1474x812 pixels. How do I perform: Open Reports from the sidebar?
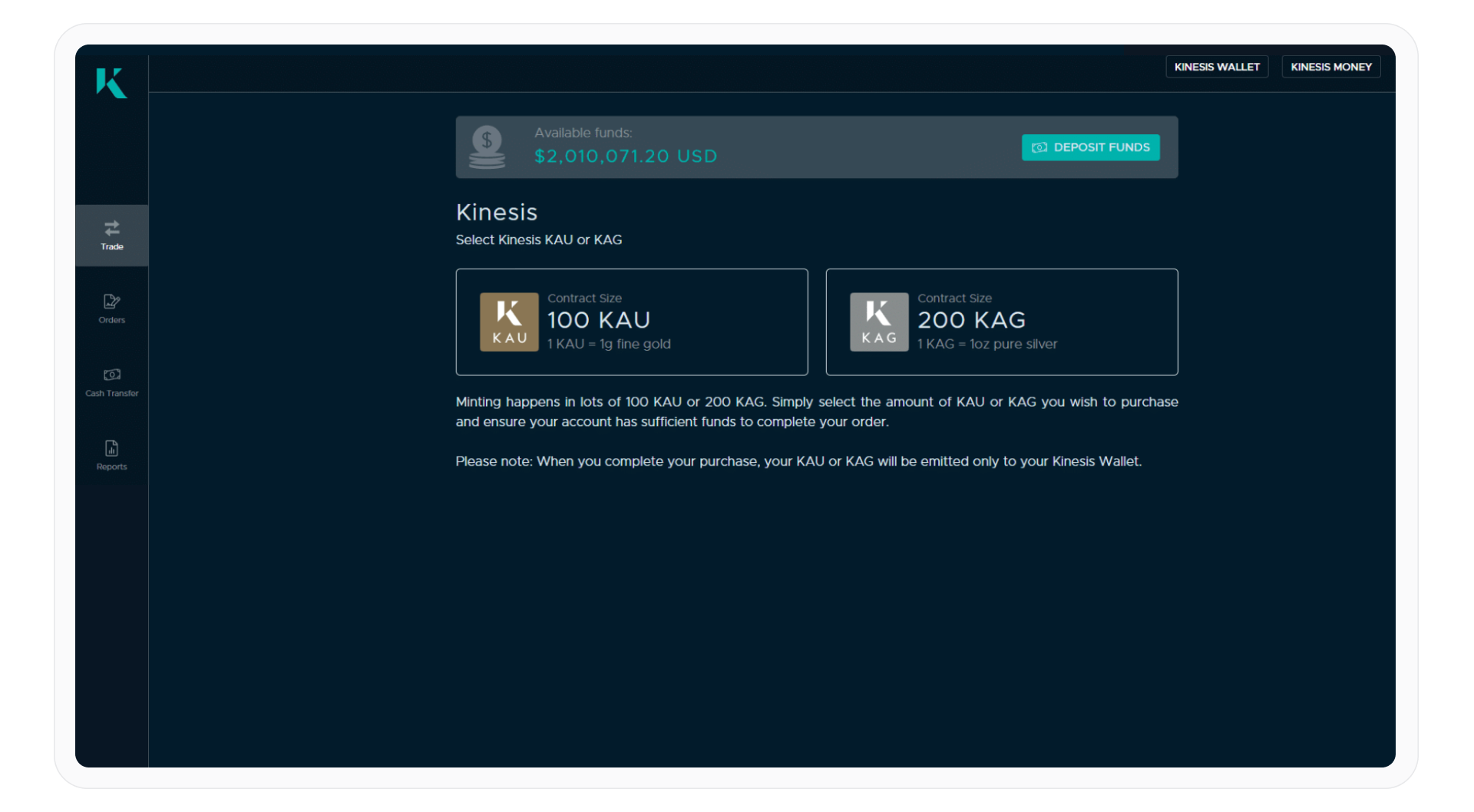[x=112, y=456]
